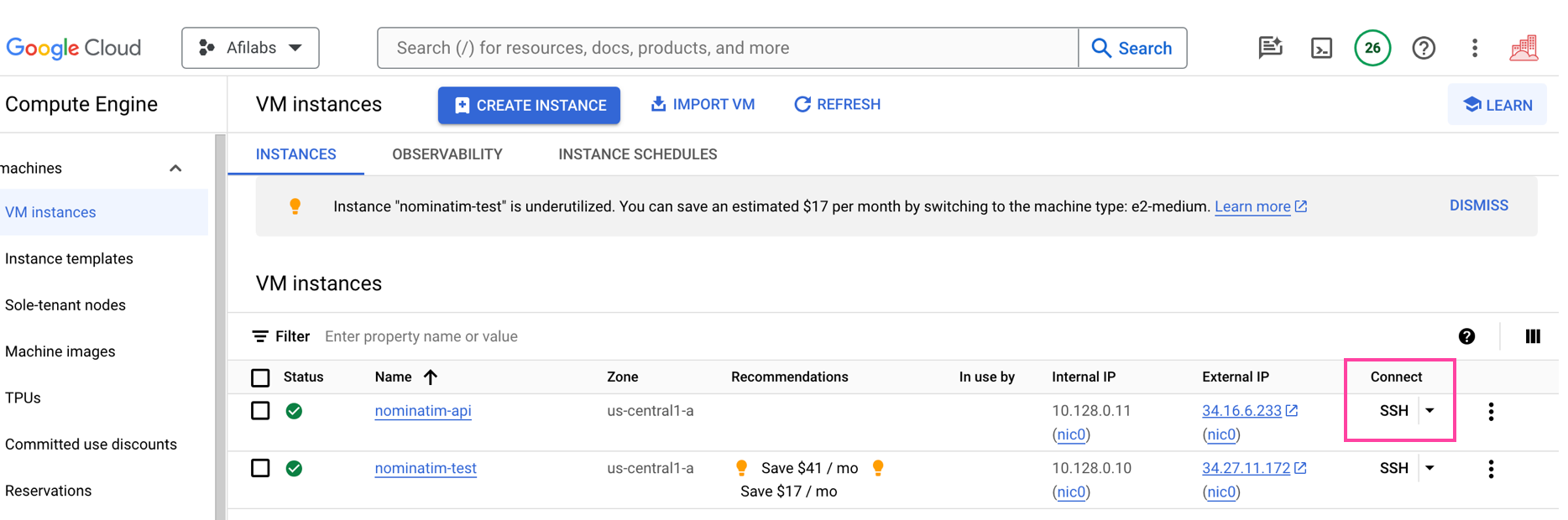Open more actions for nominatim-api row
This screenshot has width=1568, height=520.
(1491, 412)
